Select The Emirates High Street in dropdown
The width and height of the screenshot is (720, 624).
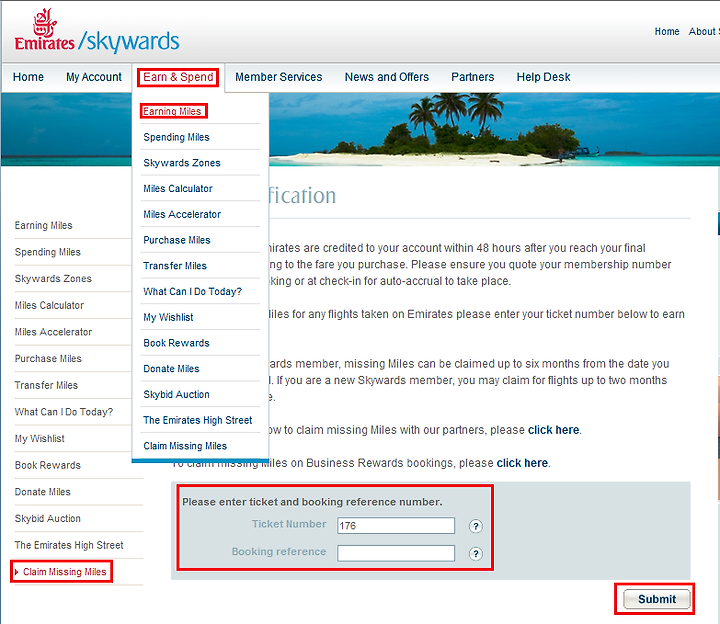point(197,420)
